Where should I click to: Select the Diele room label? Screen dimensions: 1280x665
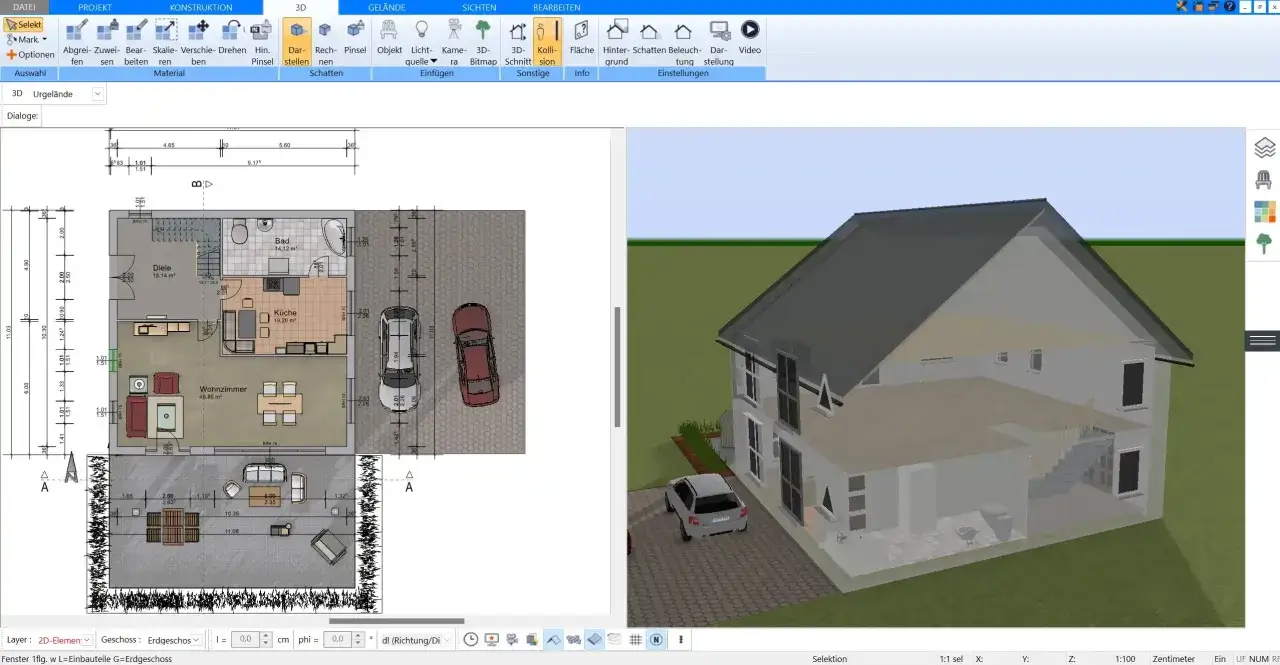pos(161,270)
